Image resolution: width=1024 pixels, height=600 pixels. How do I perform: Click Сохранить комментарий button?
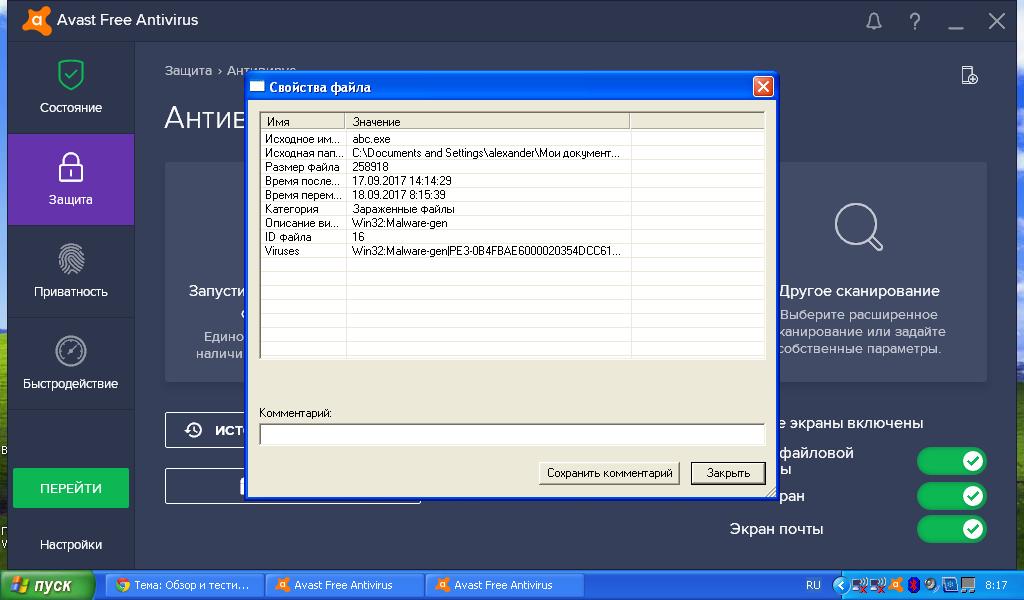click(609, 473)
